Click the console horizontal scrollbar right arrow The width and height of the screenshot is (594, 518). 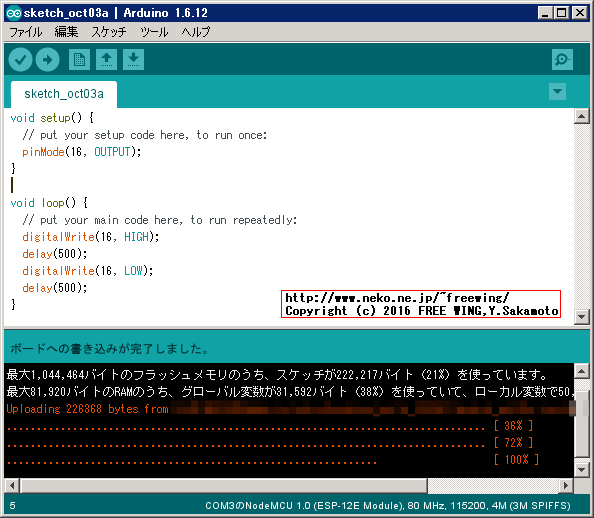tap(566, 485)
